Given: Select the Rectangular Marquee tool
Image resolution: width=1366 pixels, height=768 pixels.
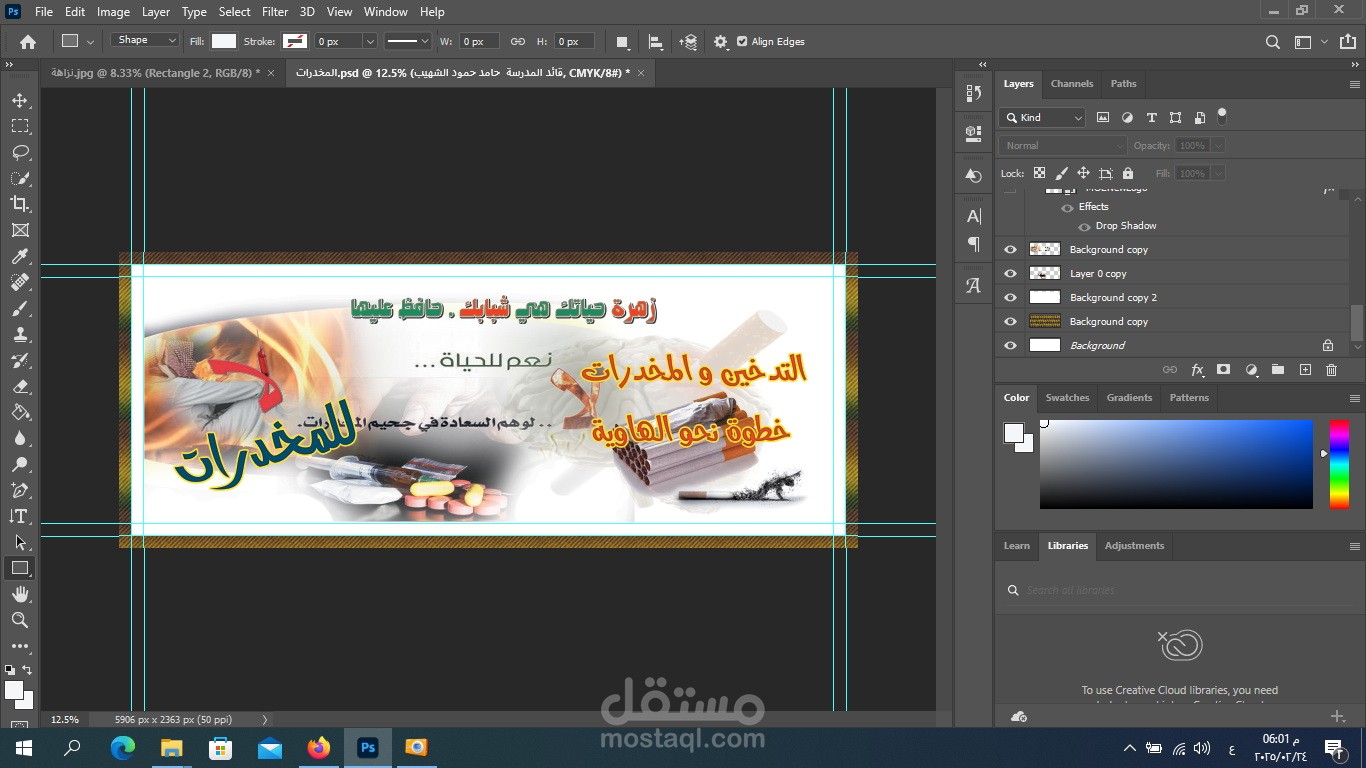Looking at the screenshot, I should click(20, 126).
